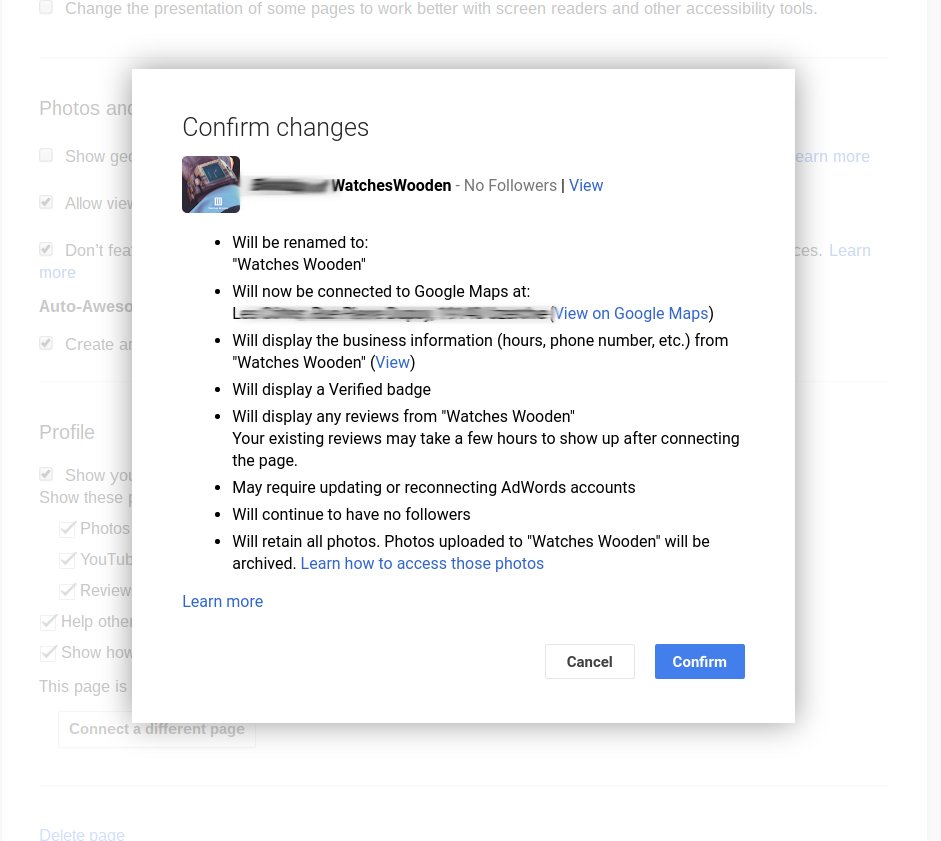This screenshot has width=941, height=841.
Task: Open View on Google Maps link
Action: [x=630, y=313]
